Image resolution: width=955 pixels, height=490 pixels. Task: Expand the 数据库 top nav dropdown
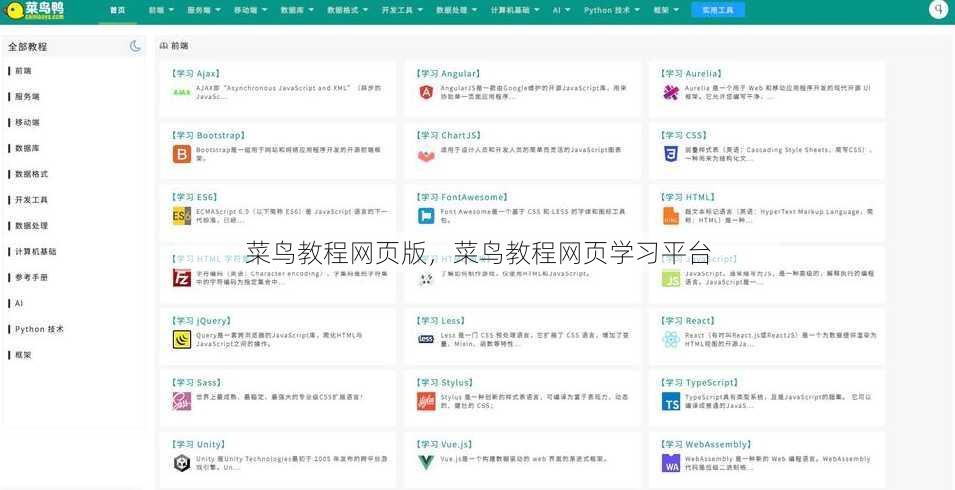297,10
